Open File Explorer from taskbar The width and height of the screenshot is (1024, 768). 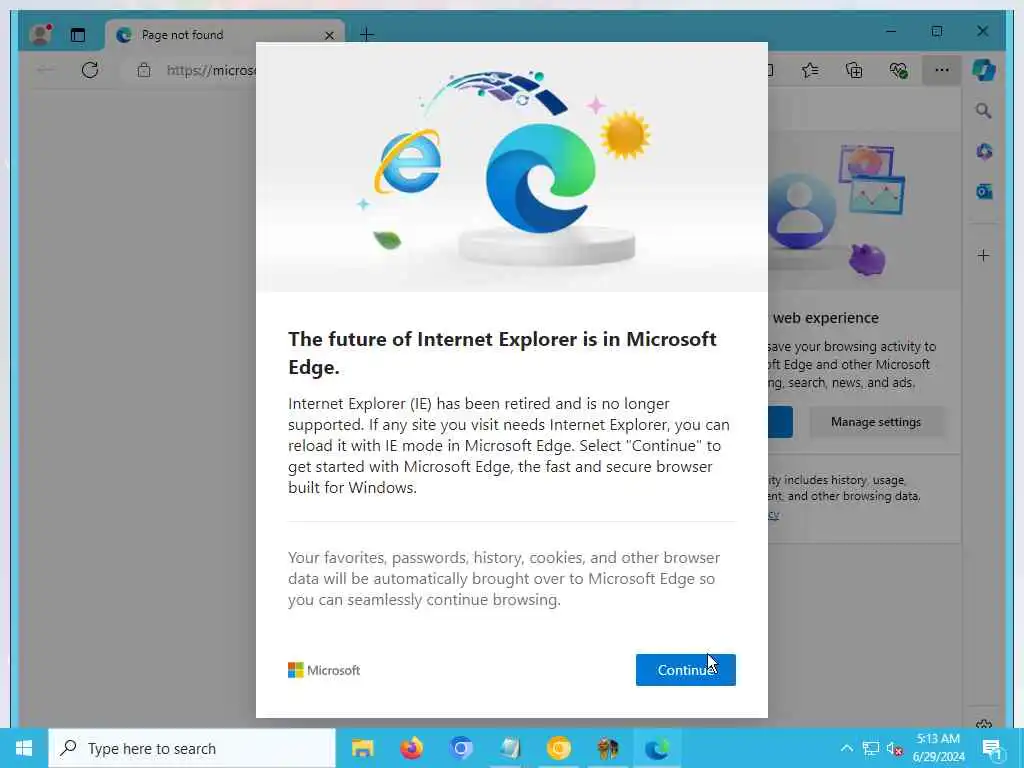(362, 748)
